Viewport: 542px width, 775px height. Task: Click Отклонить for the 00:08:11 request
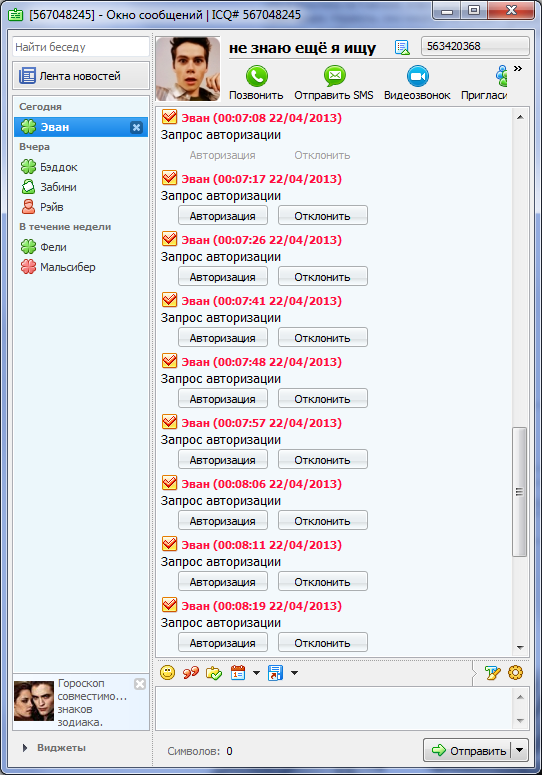click(x=323, y=581)
